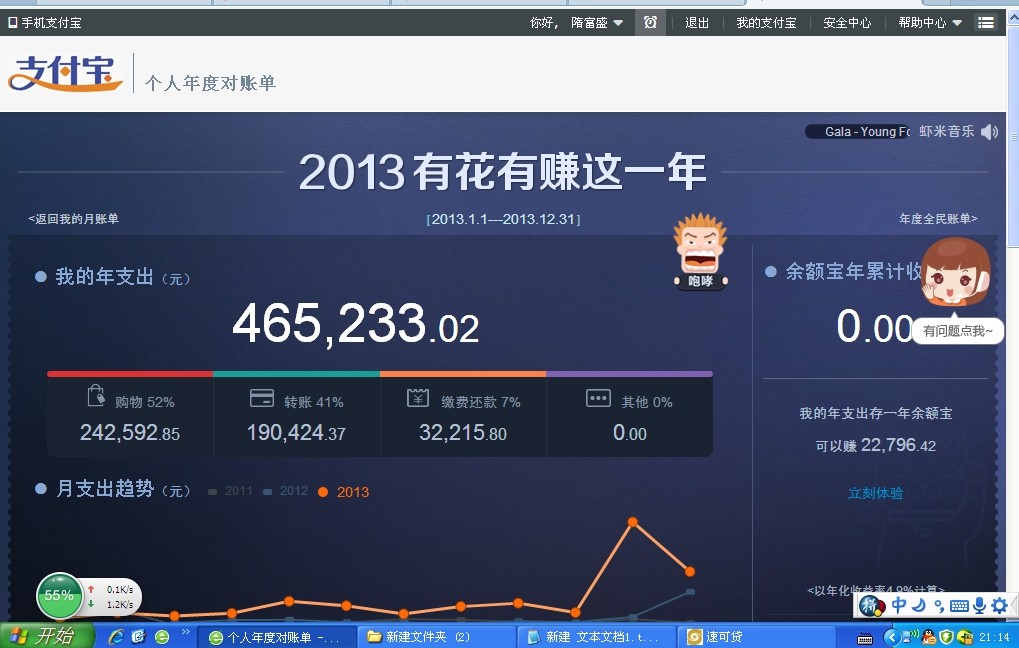
Task: Toggle the 2012 series in chart legend
Action: (286, 491)
